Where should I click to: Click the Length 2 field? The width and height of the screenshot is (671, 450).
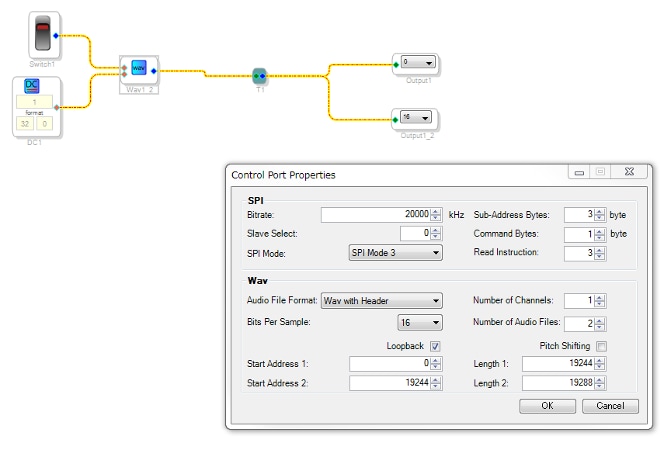coord(558,383)
